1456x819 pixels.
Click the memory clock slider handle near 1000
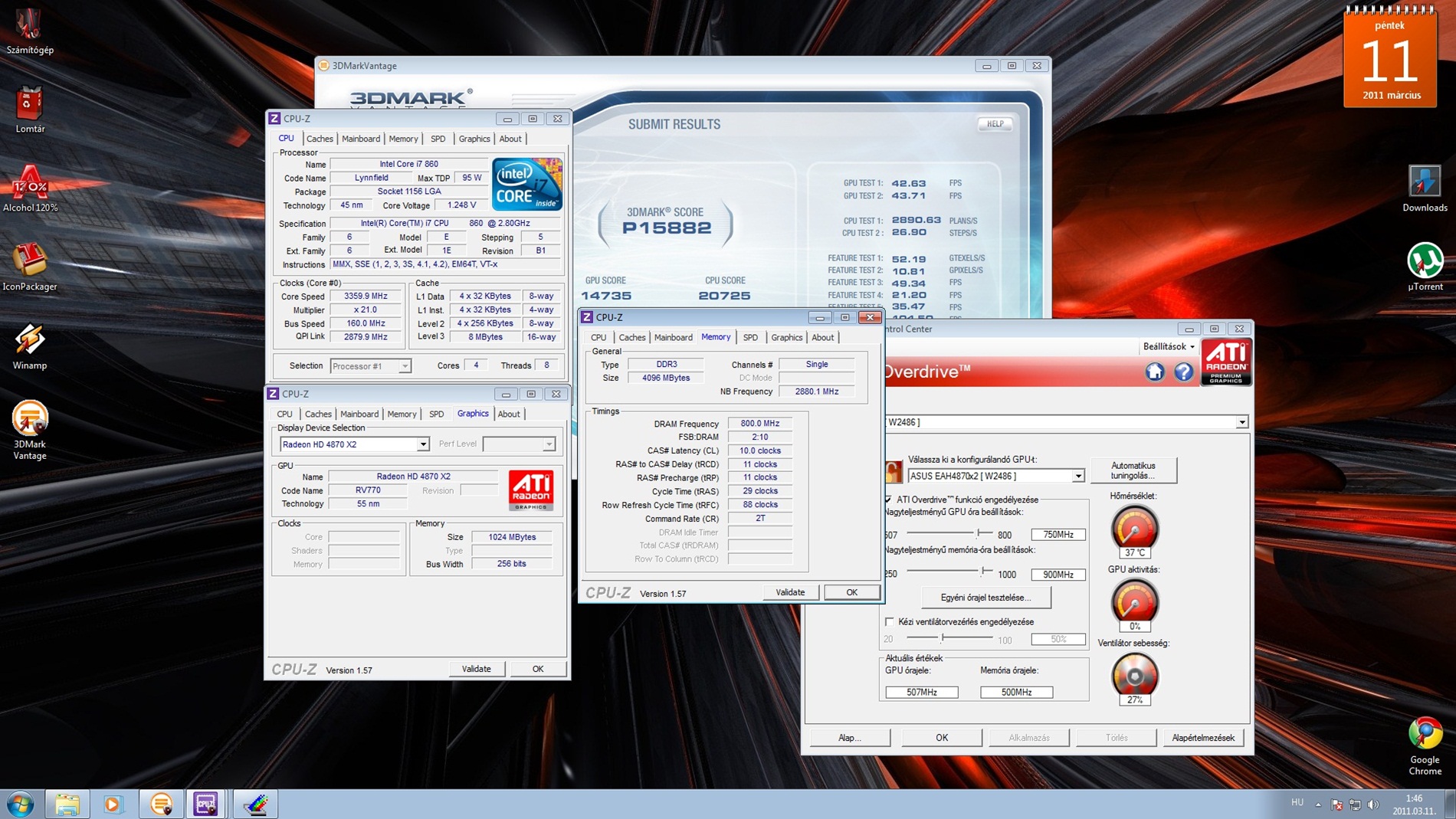tap(984, 571)
